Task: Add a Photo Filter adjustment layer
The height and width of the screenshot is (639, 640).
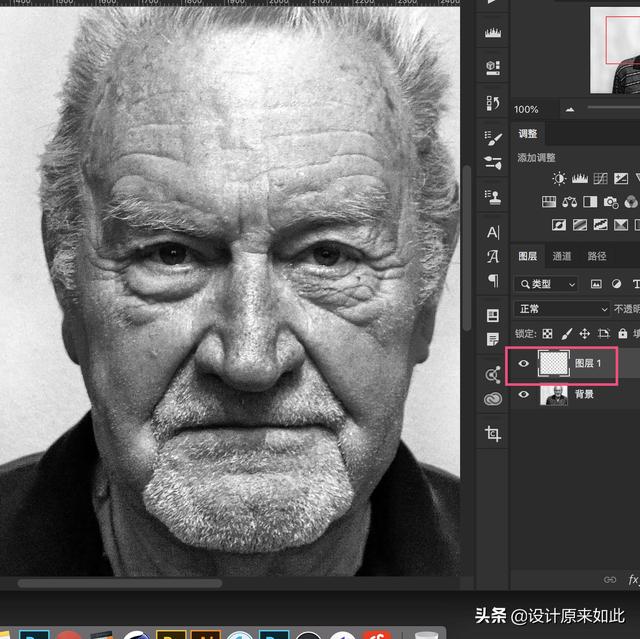Action: pyautogui.click(x=611, y=202)
